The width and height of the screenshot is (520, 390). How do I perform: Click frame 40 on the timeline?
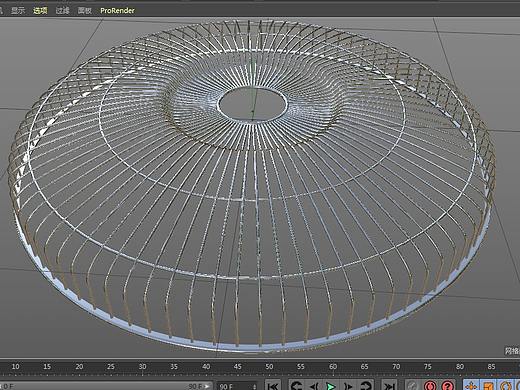pos(206,367)
